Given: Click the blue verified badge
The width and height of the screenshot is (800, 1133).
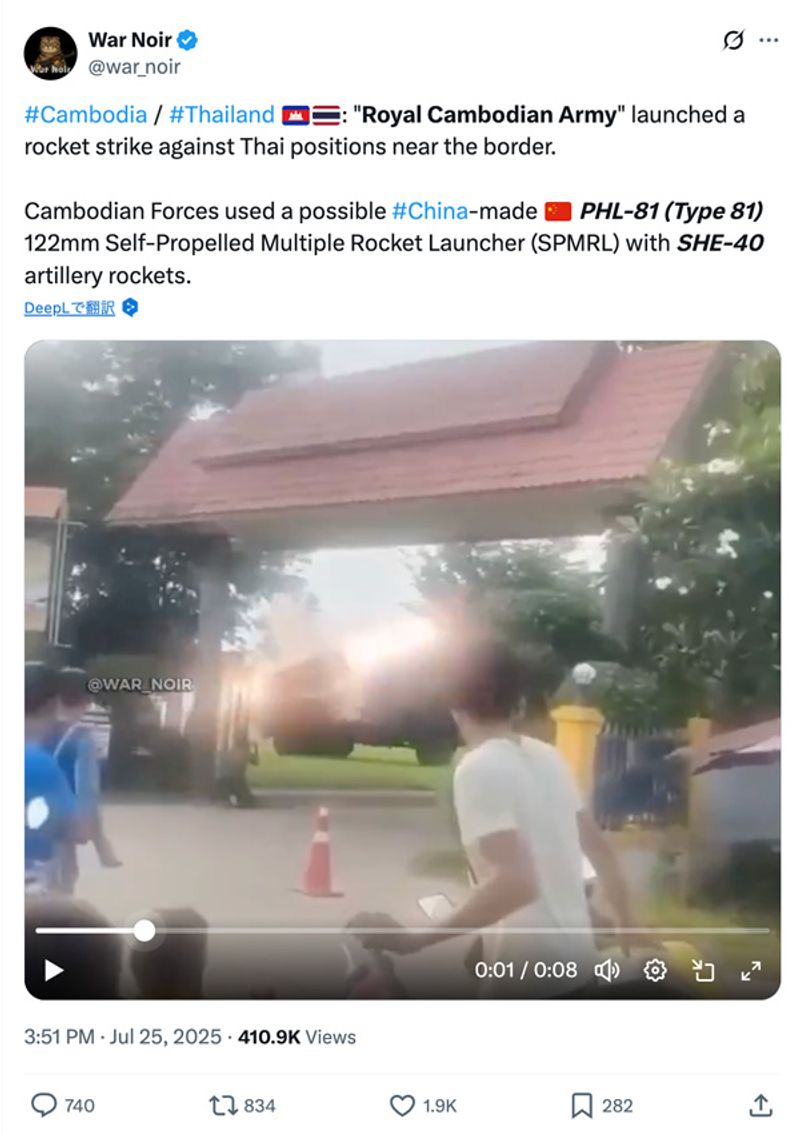Looking at the screenshot, I should (x=187, y=40).
